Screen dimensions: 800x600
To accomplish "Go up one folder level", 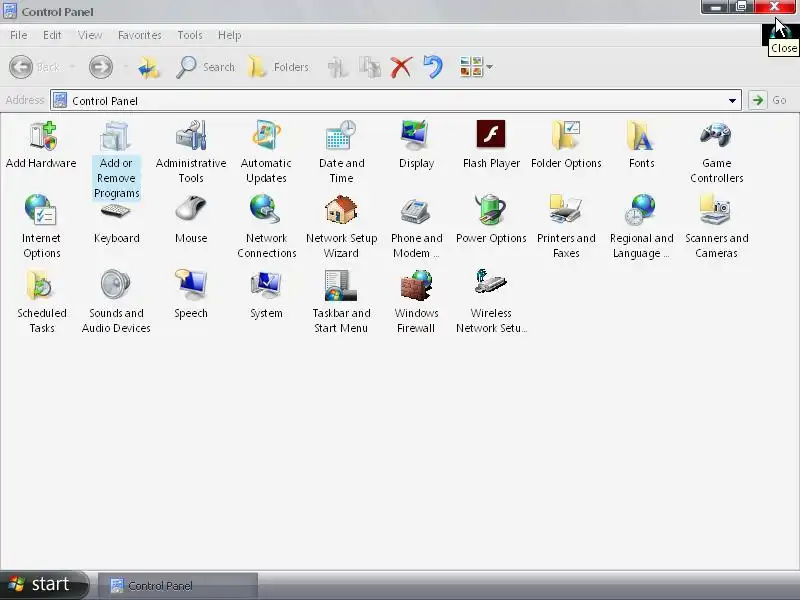I will 149,67.
